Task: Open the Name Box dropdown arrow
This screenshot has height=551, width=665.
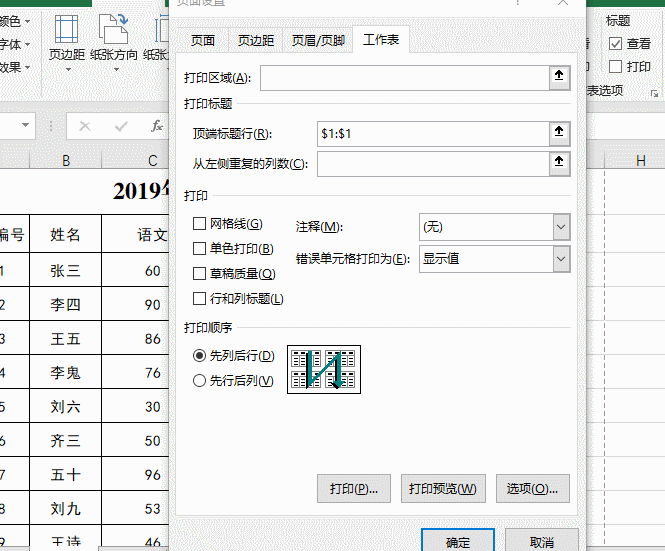Action: click(x=25, y=125)
